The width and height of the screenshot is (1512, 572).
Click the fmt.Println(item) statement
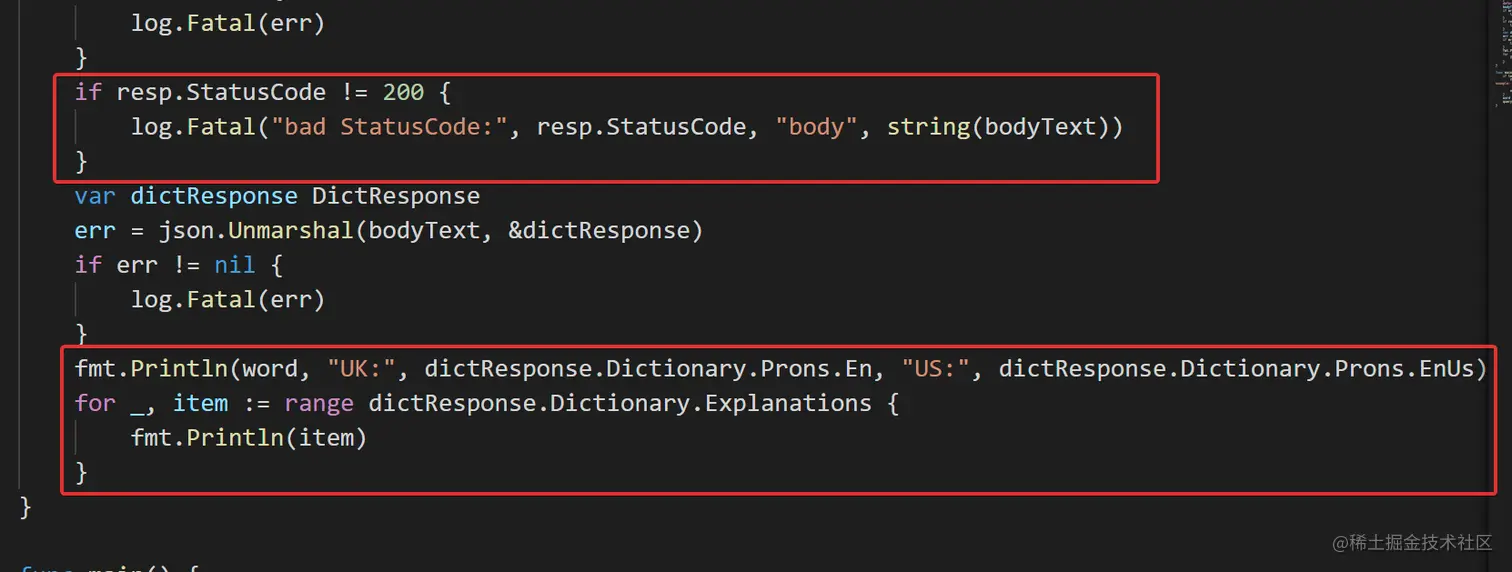click(x=248, y=437)
